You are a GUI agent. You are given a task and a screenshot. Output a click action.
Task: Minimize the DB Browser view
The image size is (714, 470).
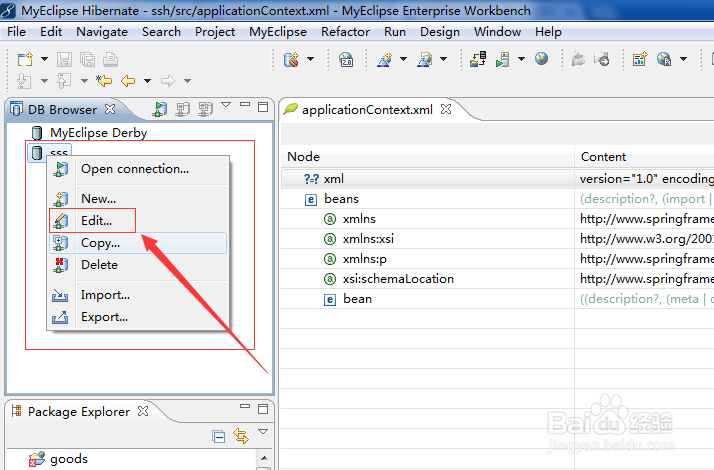click(x=245, y=105)
